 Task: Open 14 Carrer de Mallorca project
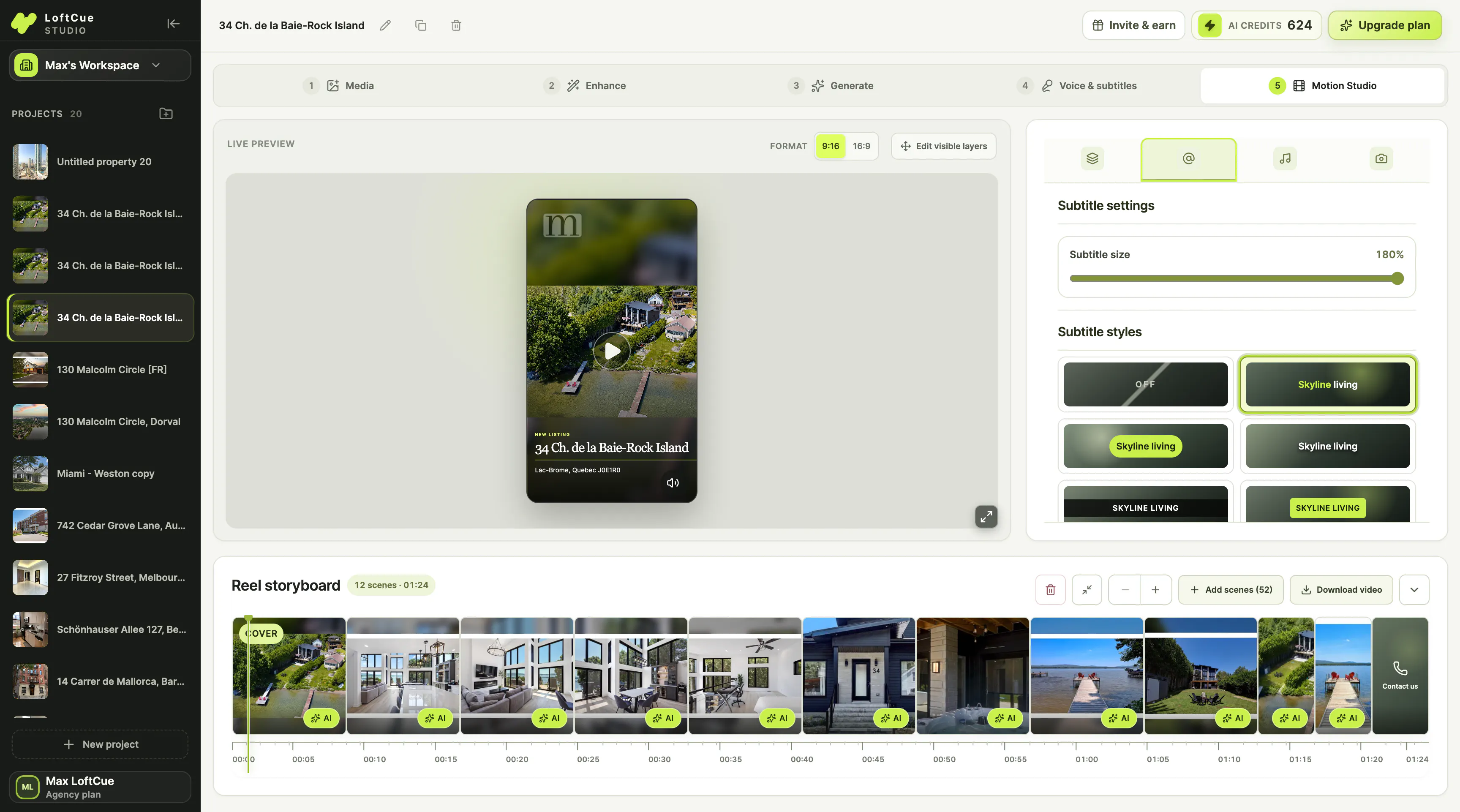point(100,682)
